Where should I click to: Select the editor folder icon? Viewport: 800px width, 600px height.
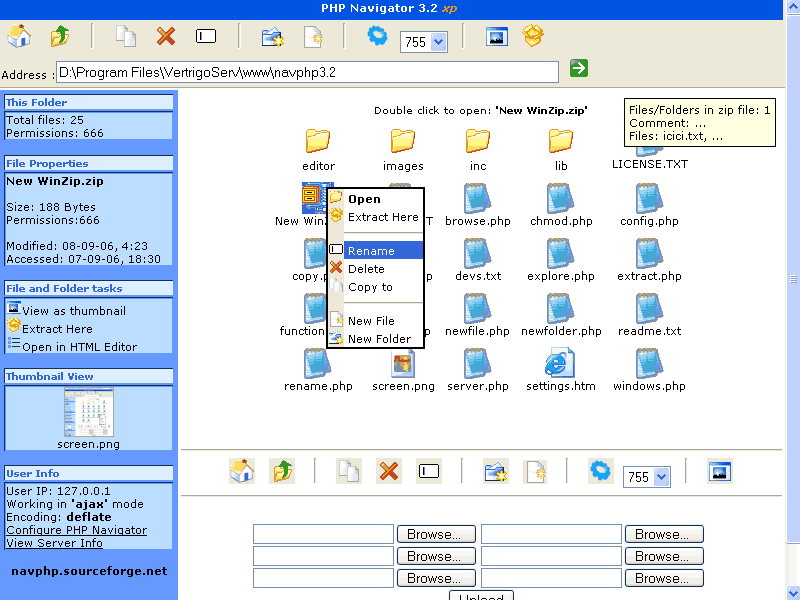tap(318, 141)
